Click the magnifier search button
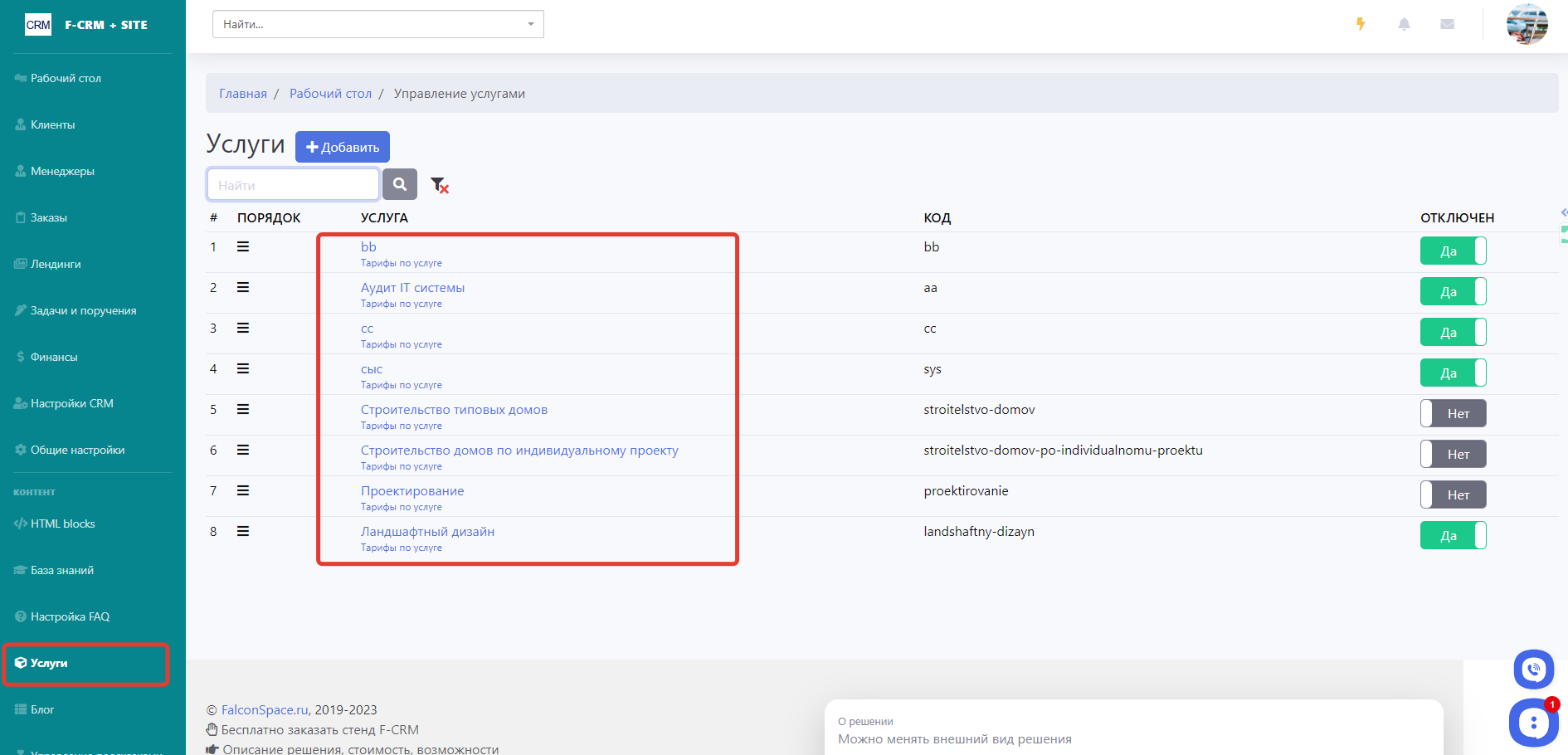The height and width of the screenshot is (755, 1568). tap(400, 184)
